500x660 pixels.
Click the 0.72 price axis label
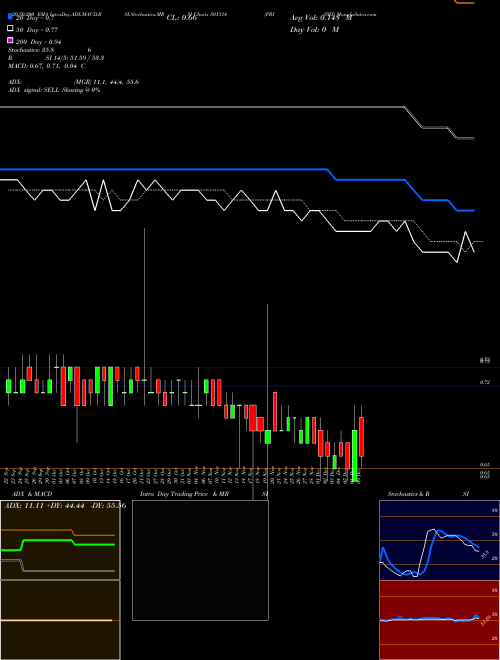tap(484, 382)
